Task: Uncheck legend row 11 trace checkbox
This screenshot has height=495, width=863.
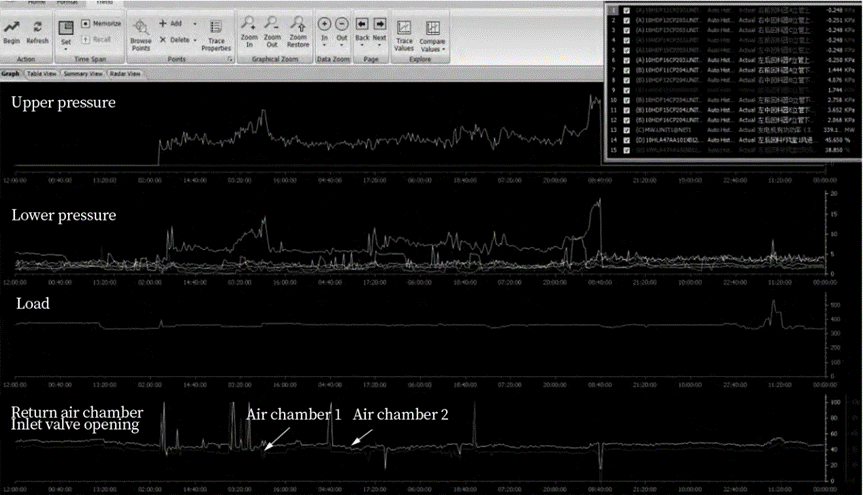Action: (626, 110)
